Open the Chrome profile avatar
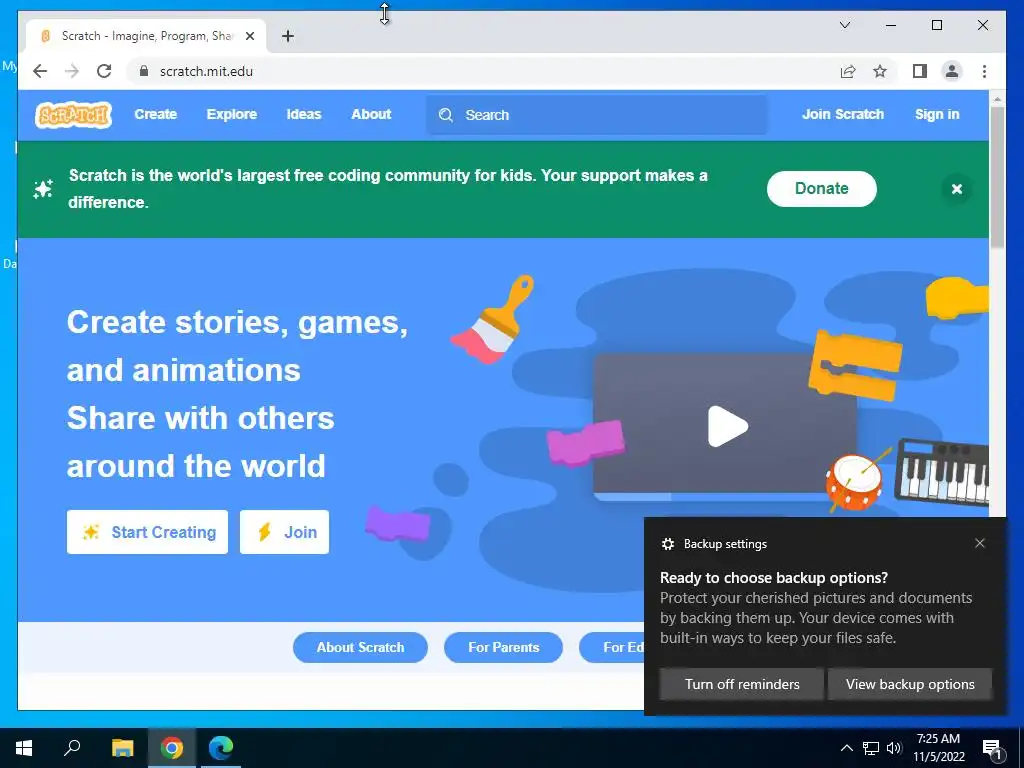 [x=952, y=71]
